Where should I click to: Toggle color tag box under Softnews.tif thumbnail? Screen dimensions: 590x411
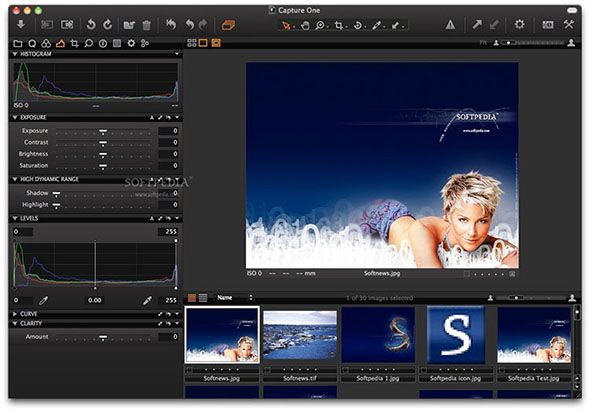click(x=267, y=370)
